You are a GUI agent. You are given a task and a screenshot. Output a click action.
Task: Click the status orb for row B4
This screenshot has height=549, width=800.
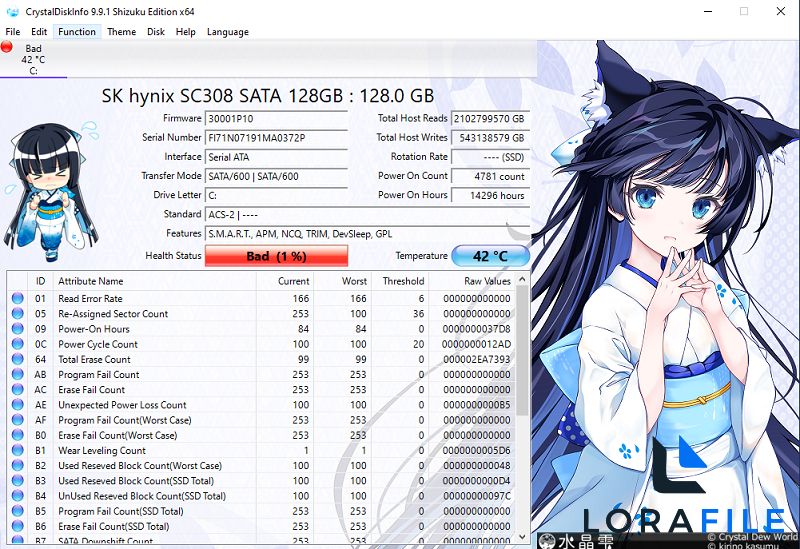(x=18, y=495)
